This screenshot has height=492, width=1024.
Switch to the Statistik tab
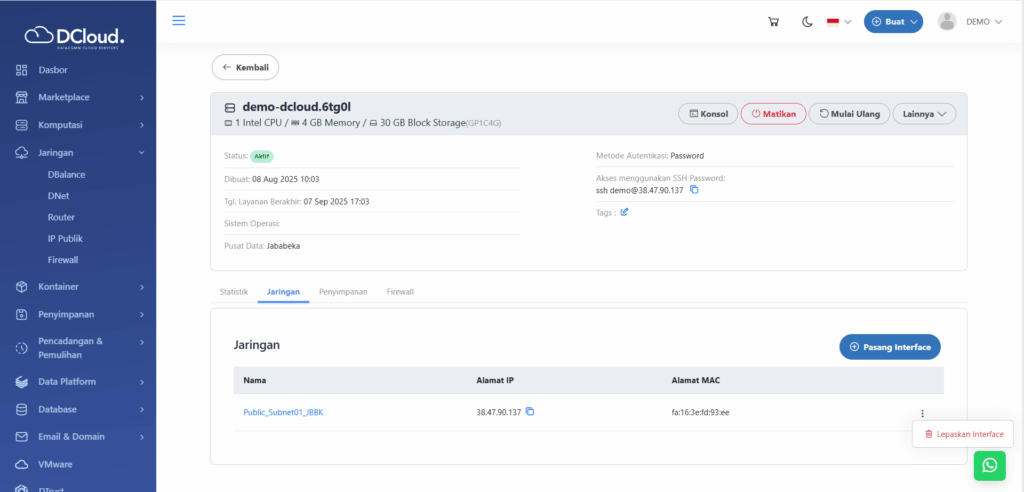coord(233,292)
